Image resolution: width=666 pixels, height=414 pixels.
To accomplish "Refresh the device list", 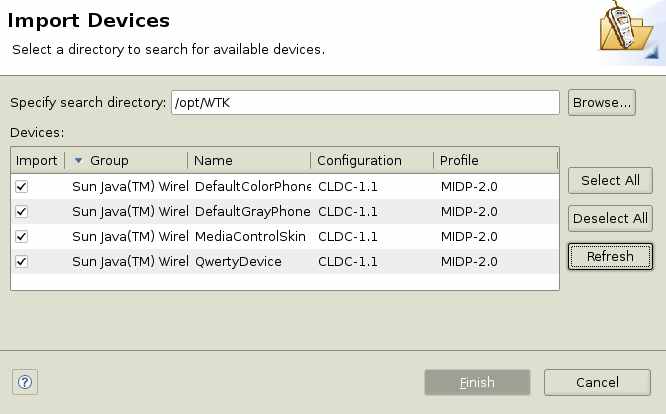I will pos(610,256).
